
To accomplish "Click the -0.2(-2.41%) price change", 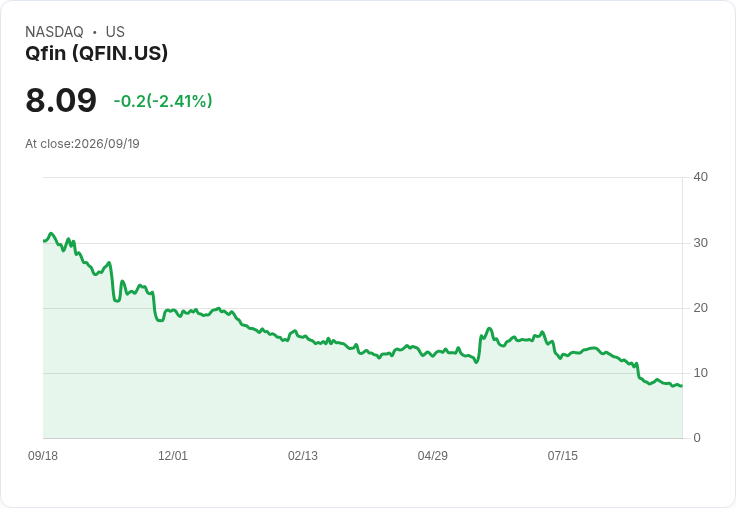I will pyautogui.click(x=163, y=101).
